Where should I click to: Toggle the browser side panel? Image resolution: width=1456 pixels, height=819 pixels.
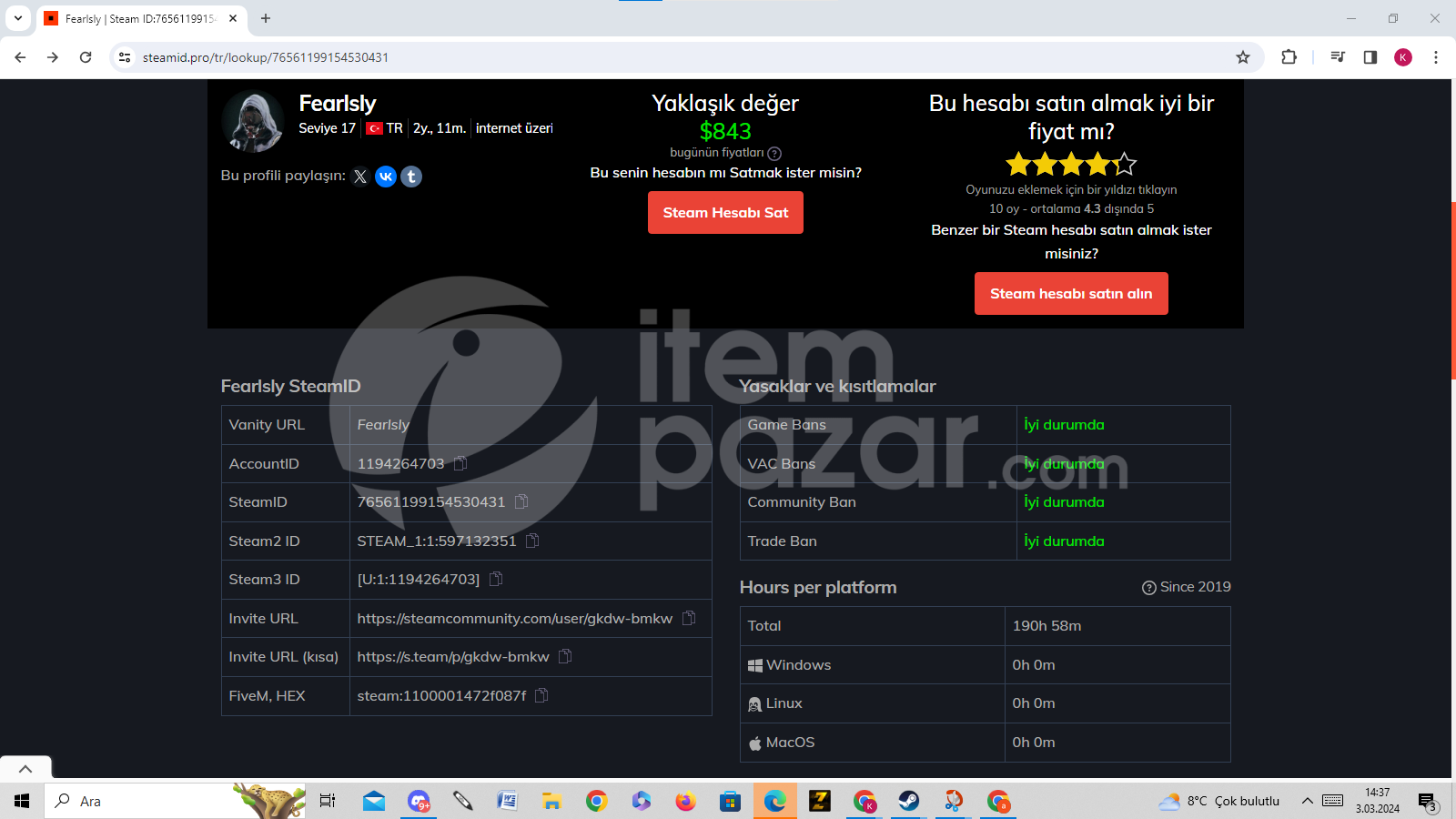pyautogui.click(x=1370, y=57)
